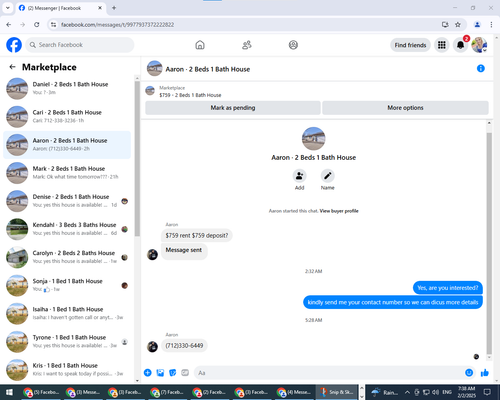Screen dimensions: 500x400
Task: Open the weather Rain taskbar widget
Action: point(385,392)
